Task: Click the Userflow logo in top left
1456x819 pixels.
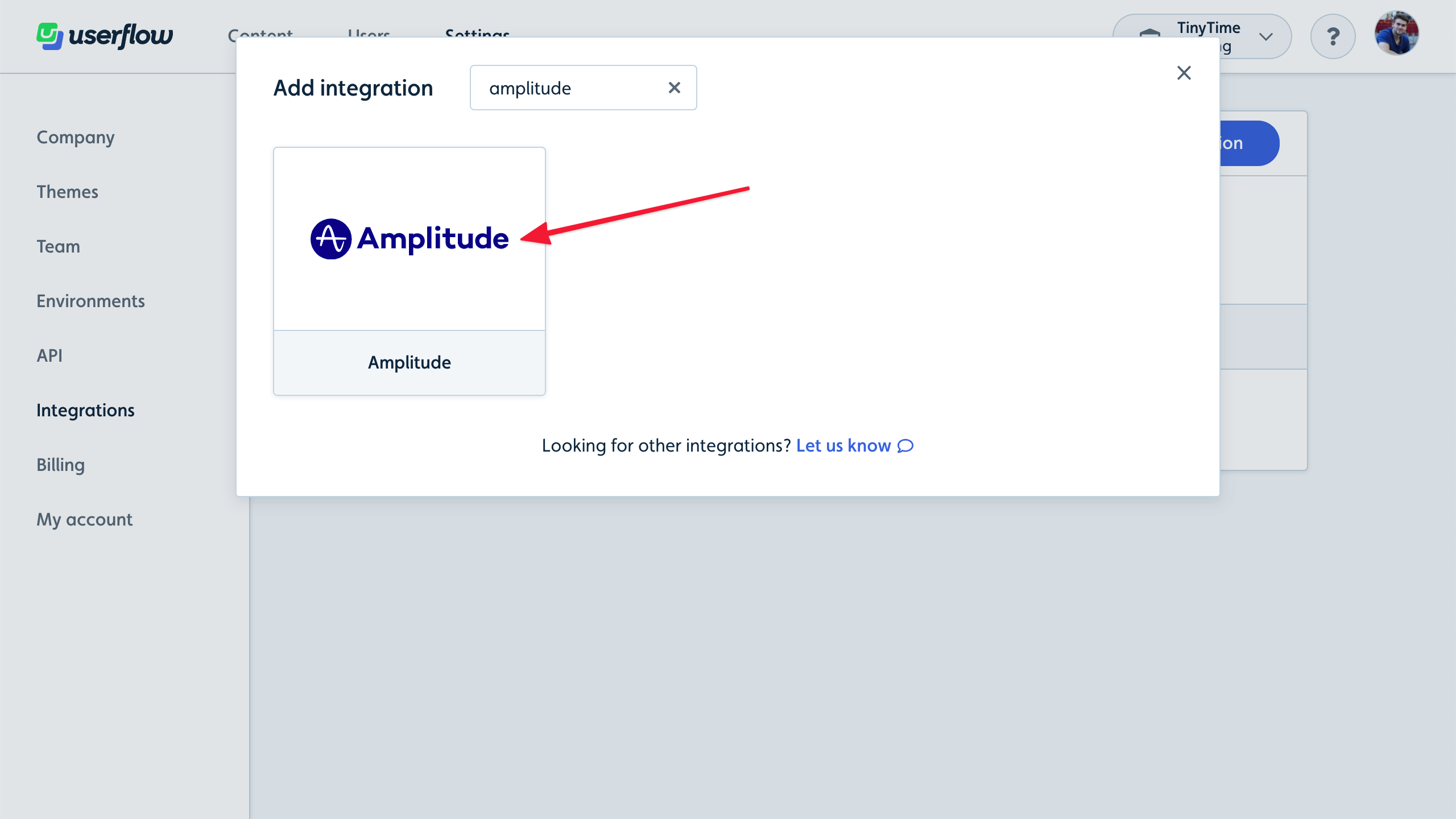Action: (x=104, y=36)
